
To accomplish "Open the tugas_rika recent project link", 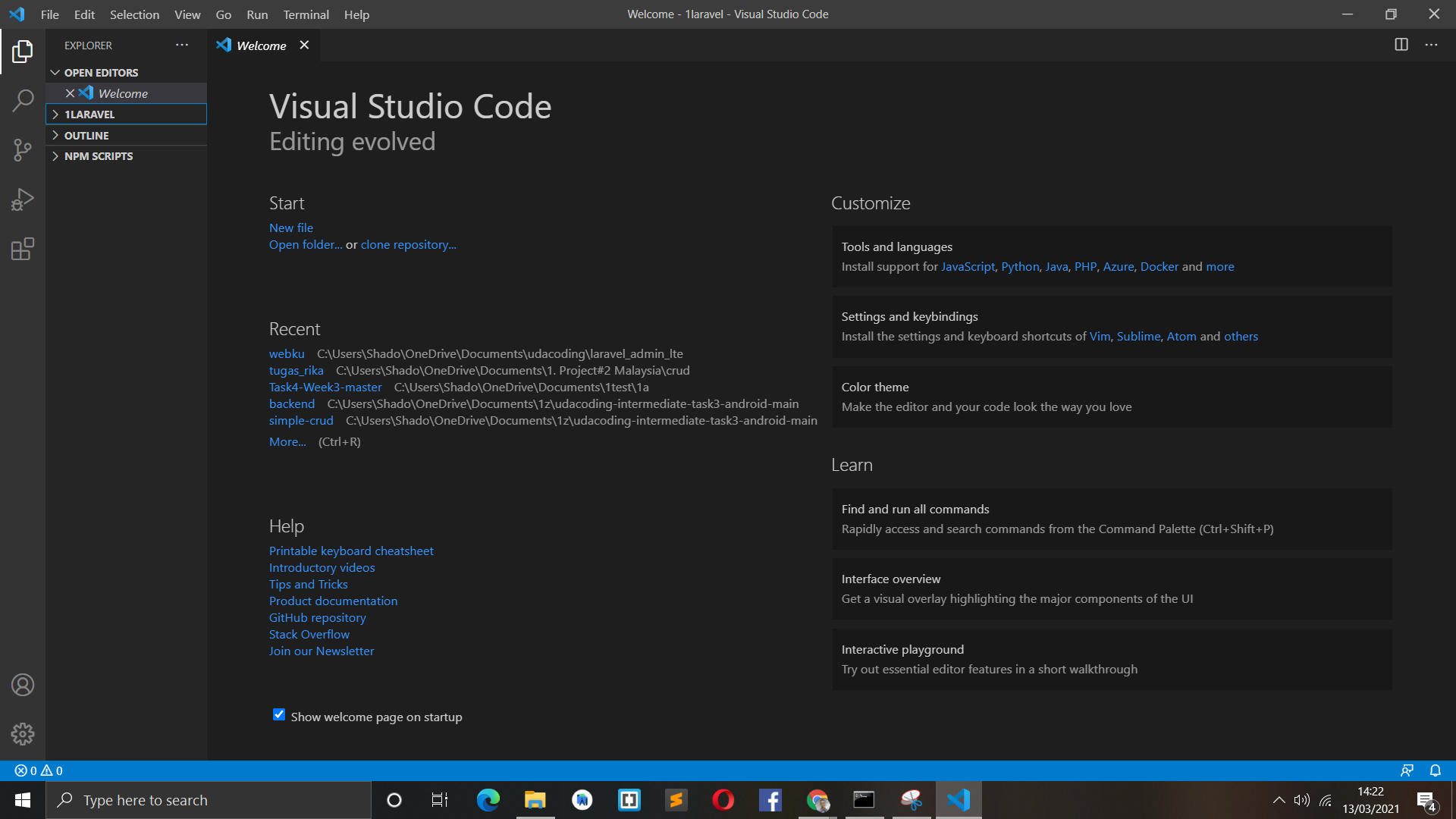I will pyautogui.click(x=296, y=370).
